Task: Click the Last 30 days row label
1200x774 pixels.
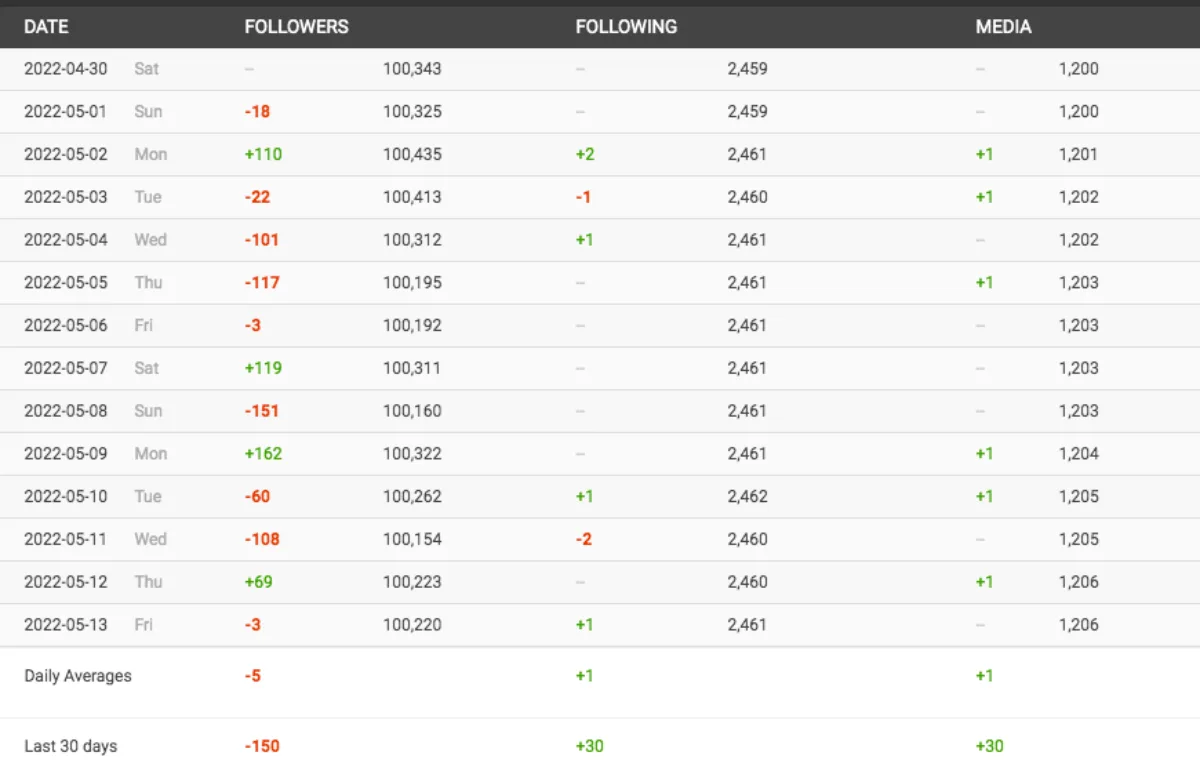Action: [x=71, y=746]
